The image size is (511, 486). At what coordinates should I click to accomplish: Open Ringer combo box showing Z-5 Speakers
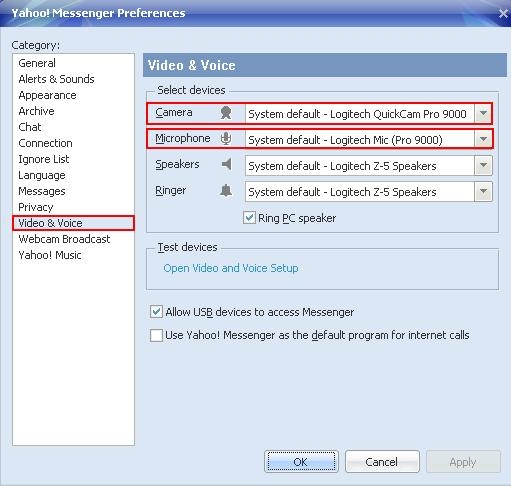click(368, 191)
